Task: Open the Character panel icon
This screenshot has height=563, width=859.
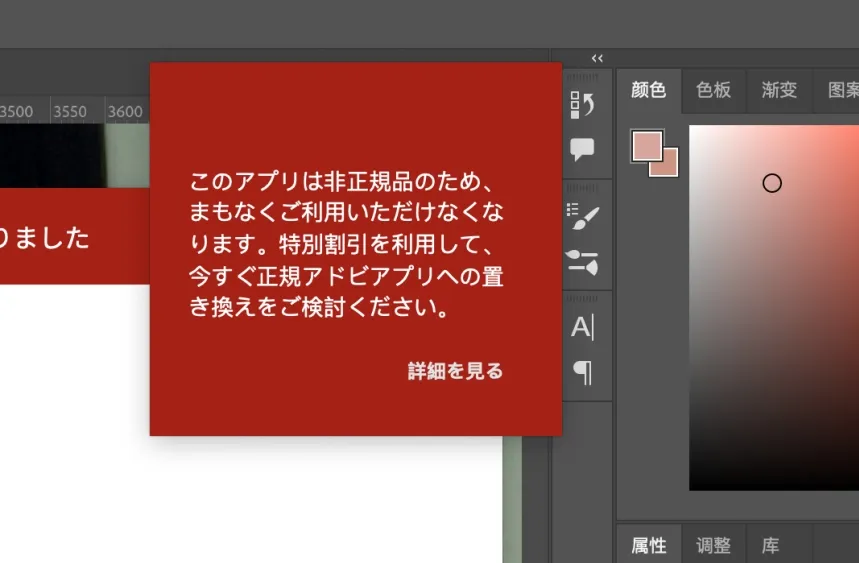Action: [582, 328]
